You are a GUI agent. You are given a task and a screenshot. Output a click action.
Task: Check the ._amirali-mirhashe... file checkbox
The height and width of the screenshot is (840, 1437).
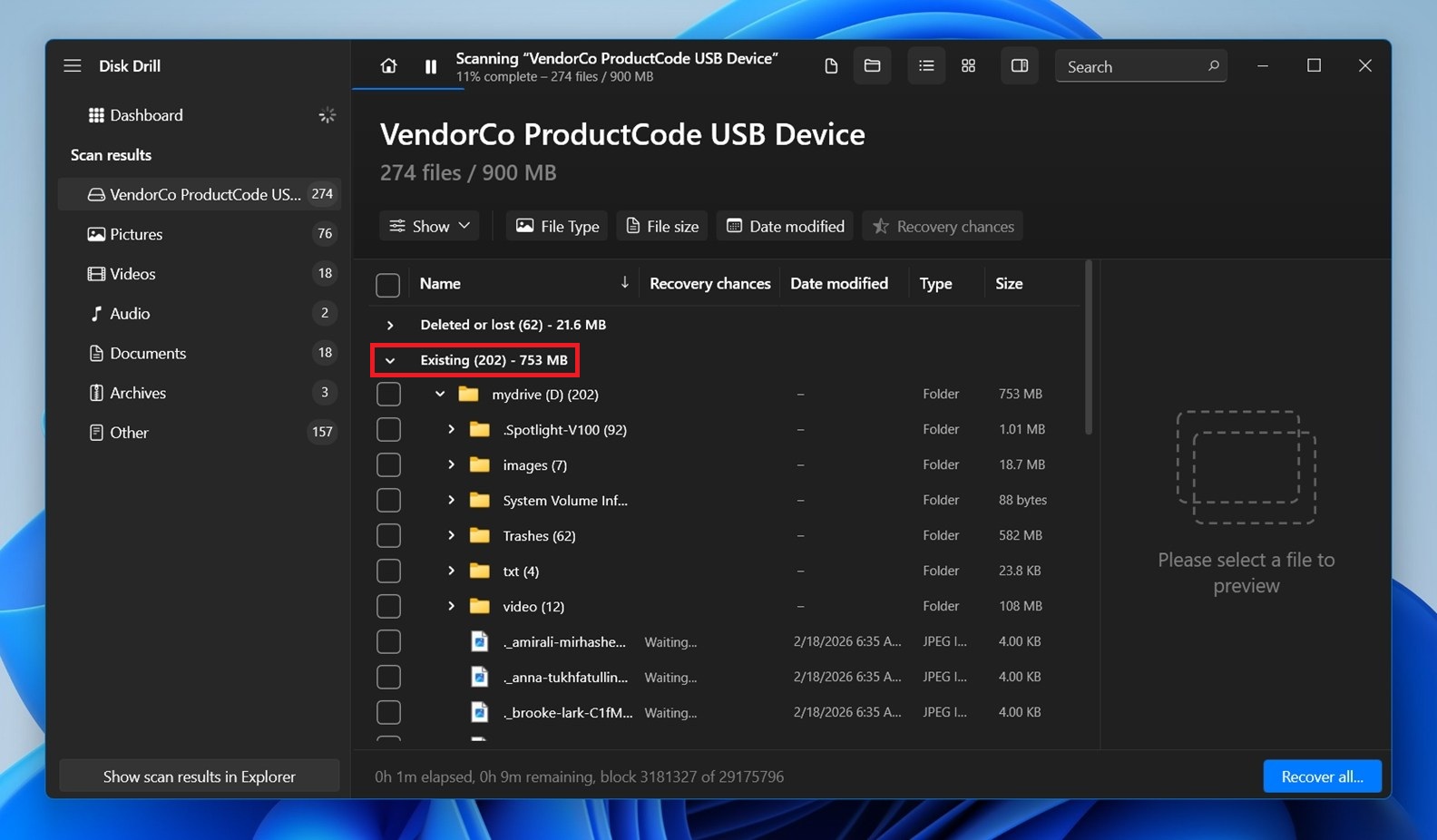(x=388, y=642)
